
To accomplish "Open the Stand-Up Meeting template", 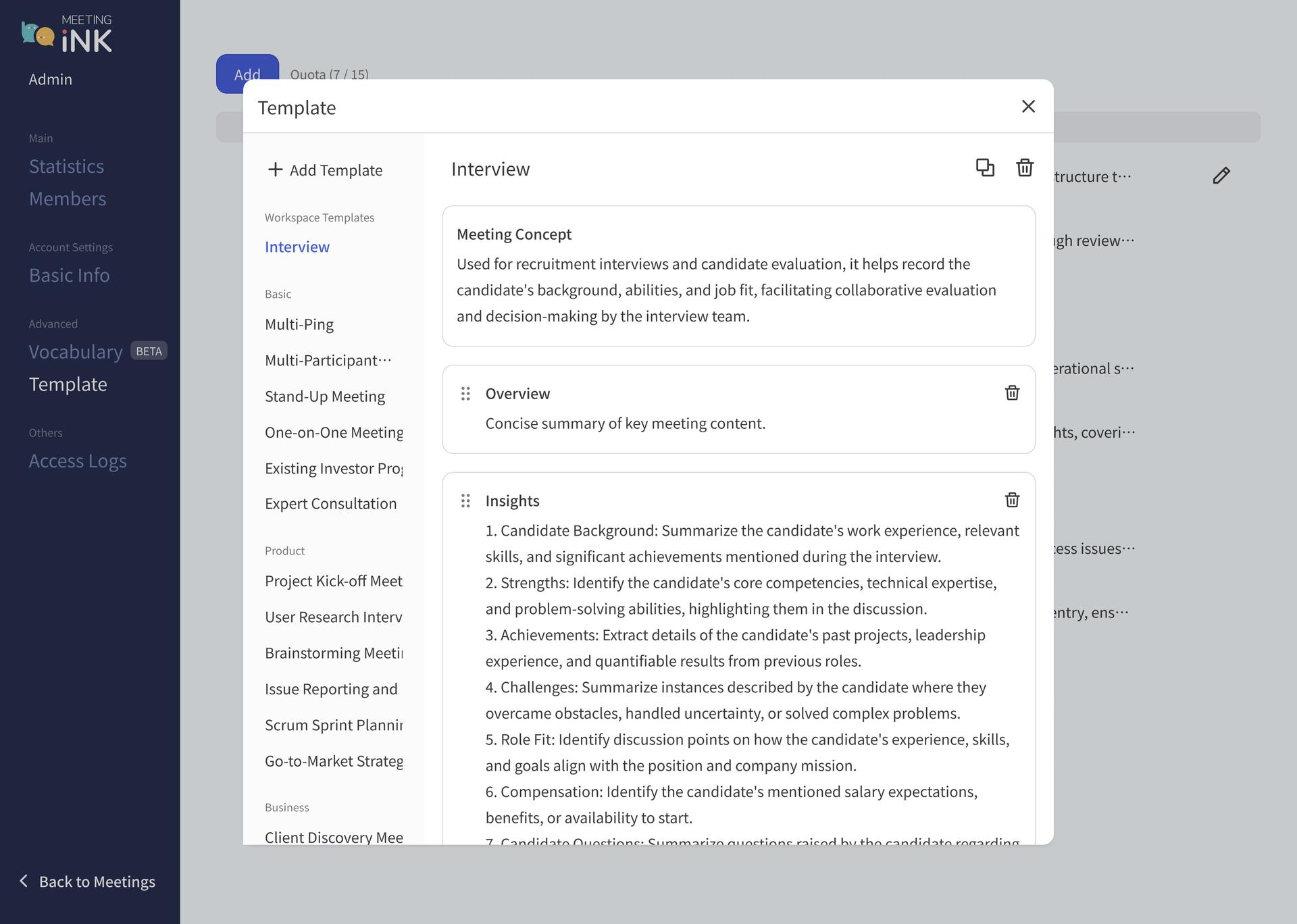I will tap(325, 396).
